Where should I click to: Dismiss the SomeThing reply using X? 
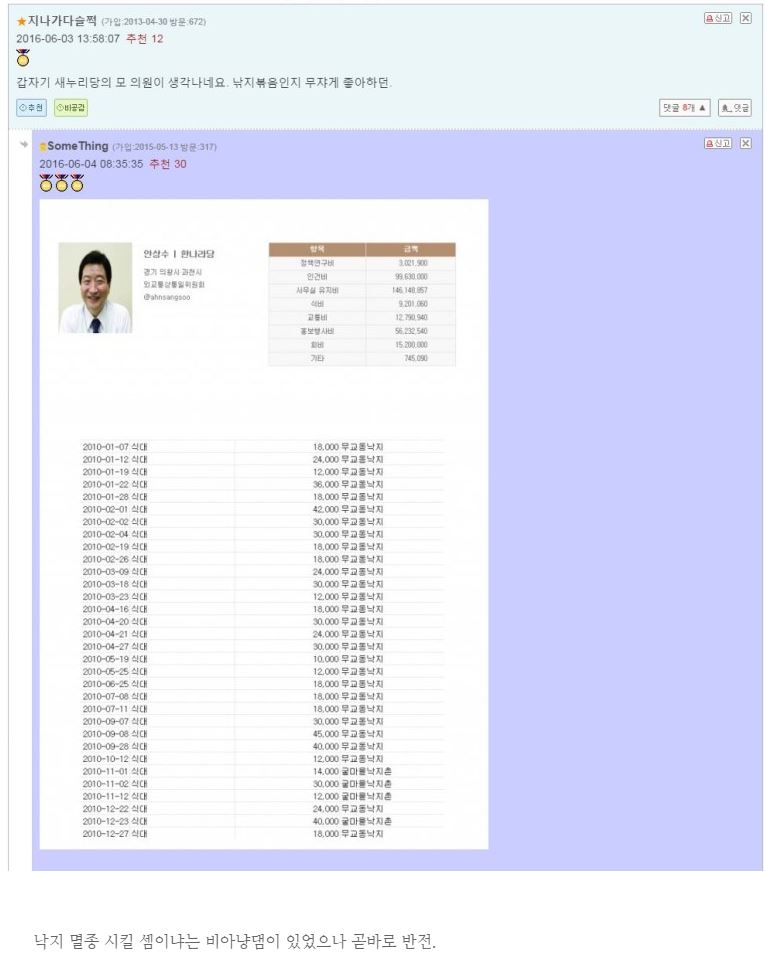[745, 144]
